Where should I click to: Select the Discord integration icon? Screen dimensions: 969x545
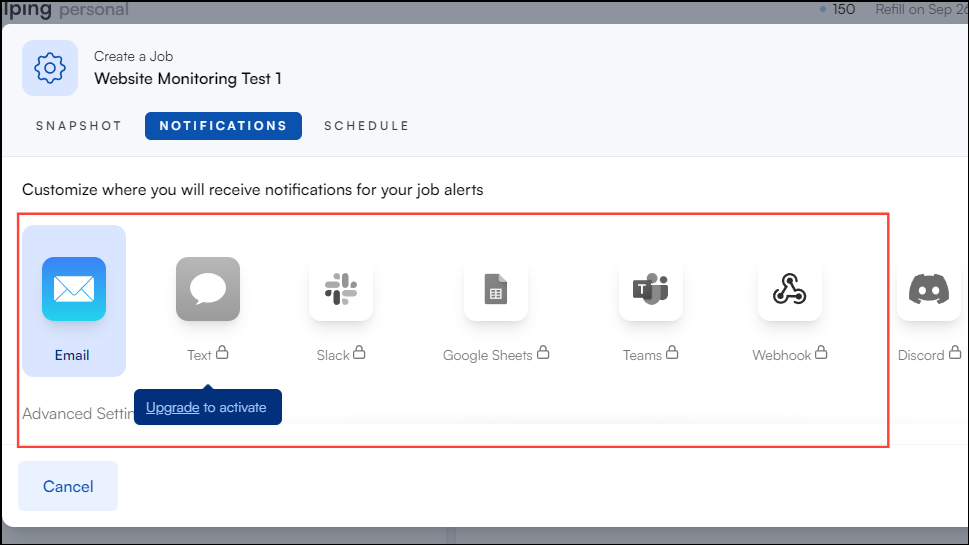point(929,289)
